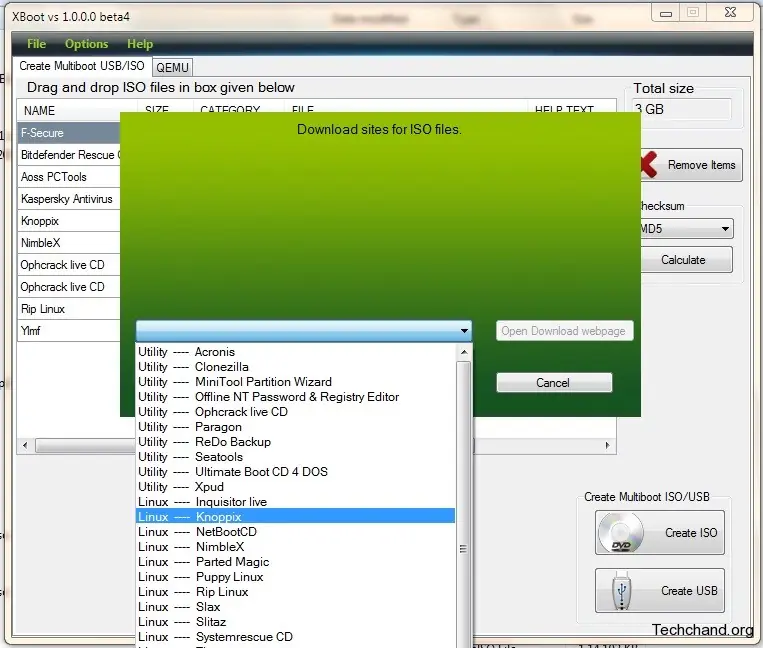Select Utility ---- Ophcrack live CD option
The width and height of the screenshot is (763, 648).
tap(295, 412)
